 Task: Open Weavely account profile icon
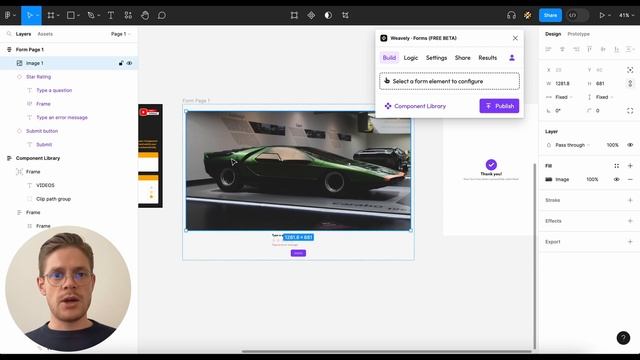coord(511,58)
